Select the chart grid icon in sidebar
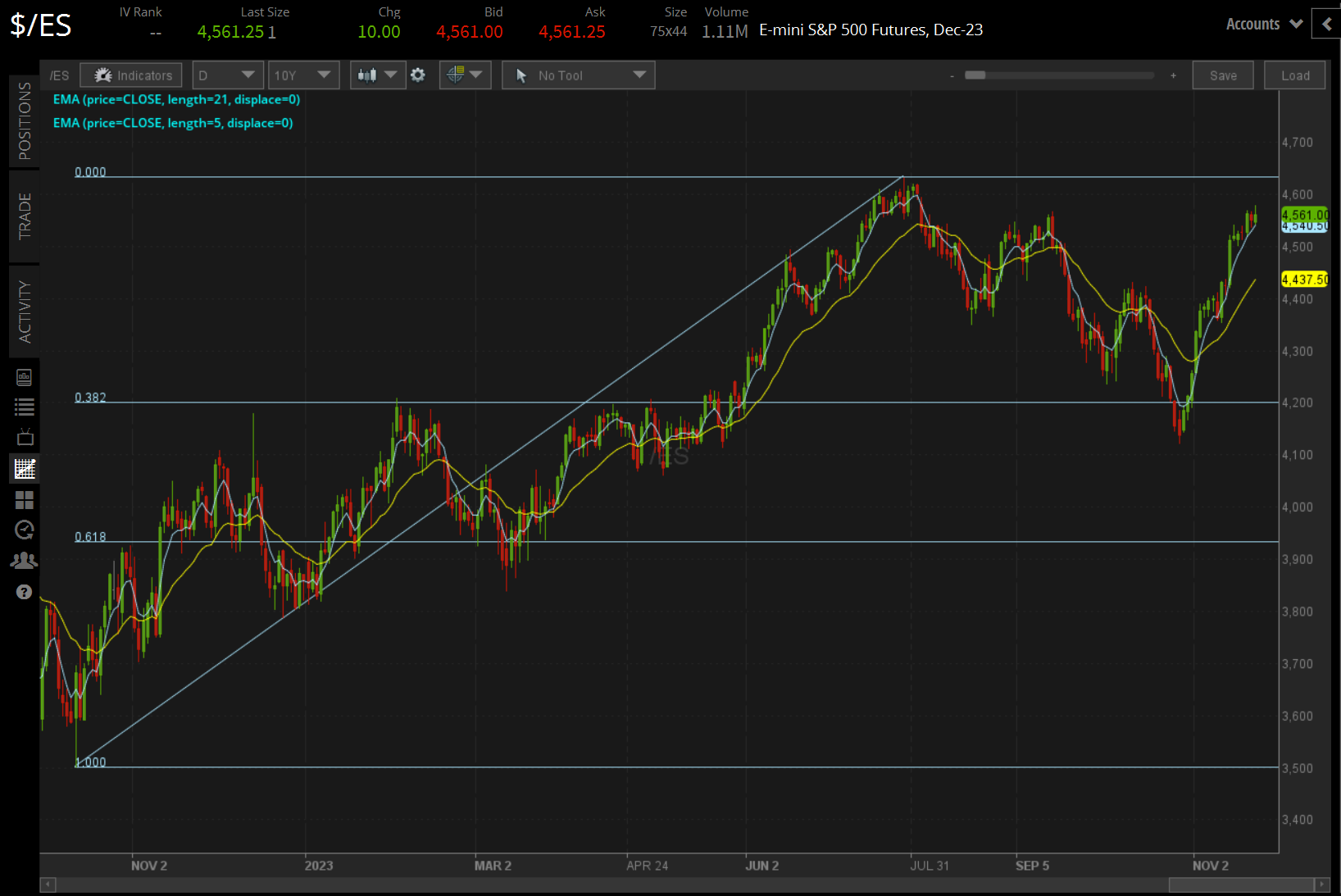The height and width of the screenshot is (896, 1341). tap(25, 469)
